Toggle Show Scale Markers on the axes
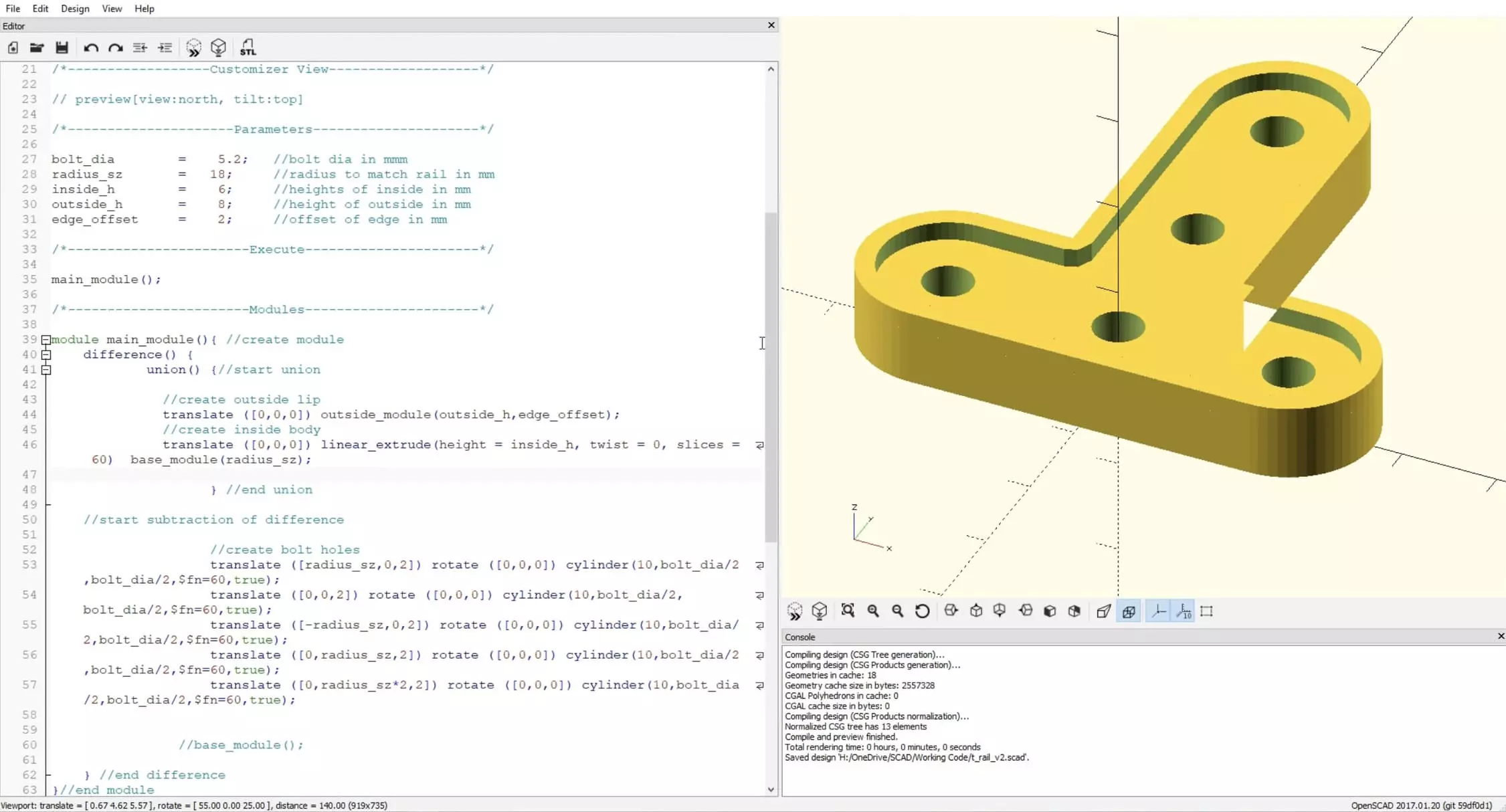Screen dimensions: 1506x812 point(1184,611)
